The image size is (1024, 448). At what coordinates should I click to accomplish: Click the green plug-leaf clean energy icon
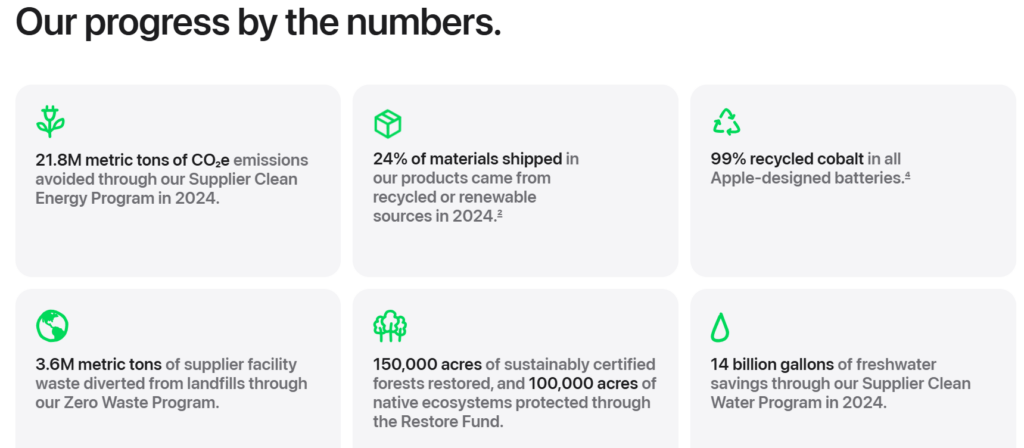coord(50,122)
